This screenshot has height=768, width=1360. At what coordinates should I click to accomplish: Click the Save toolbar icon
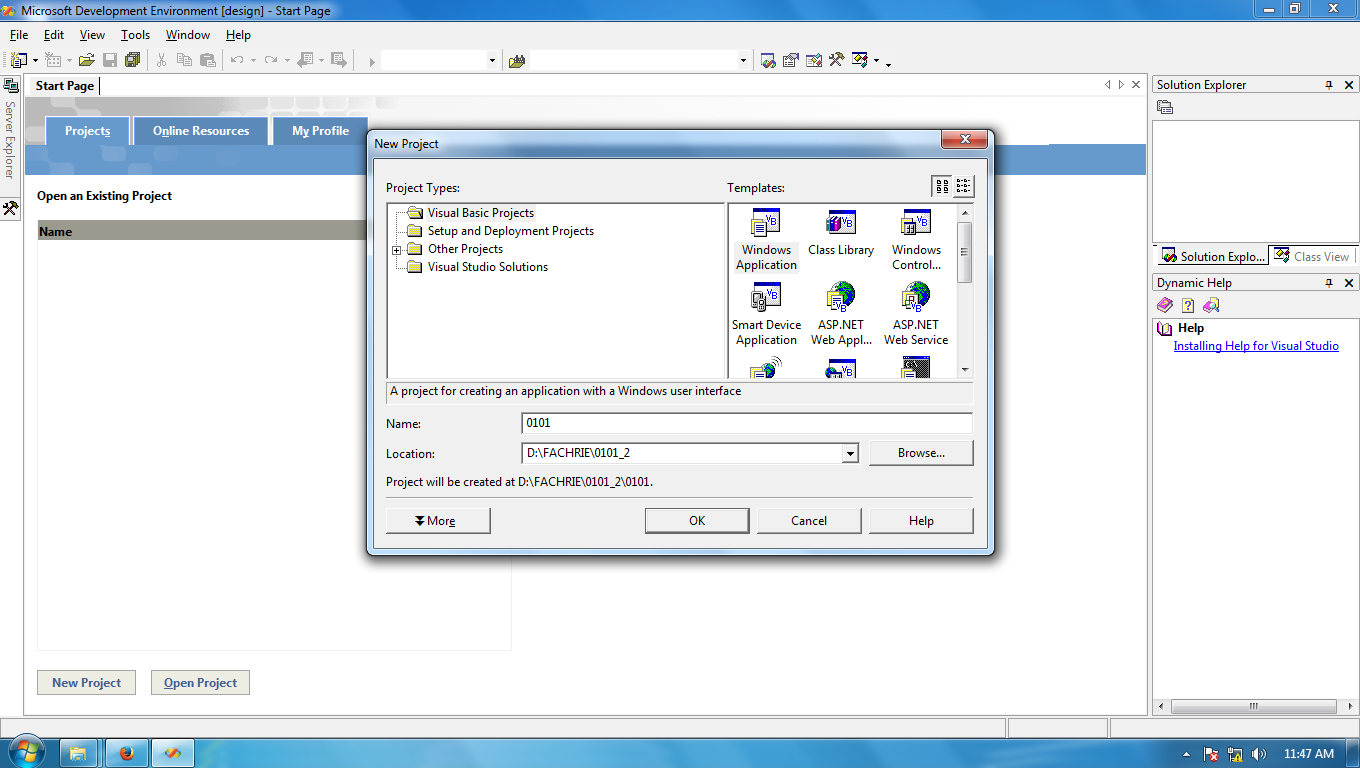110,61
